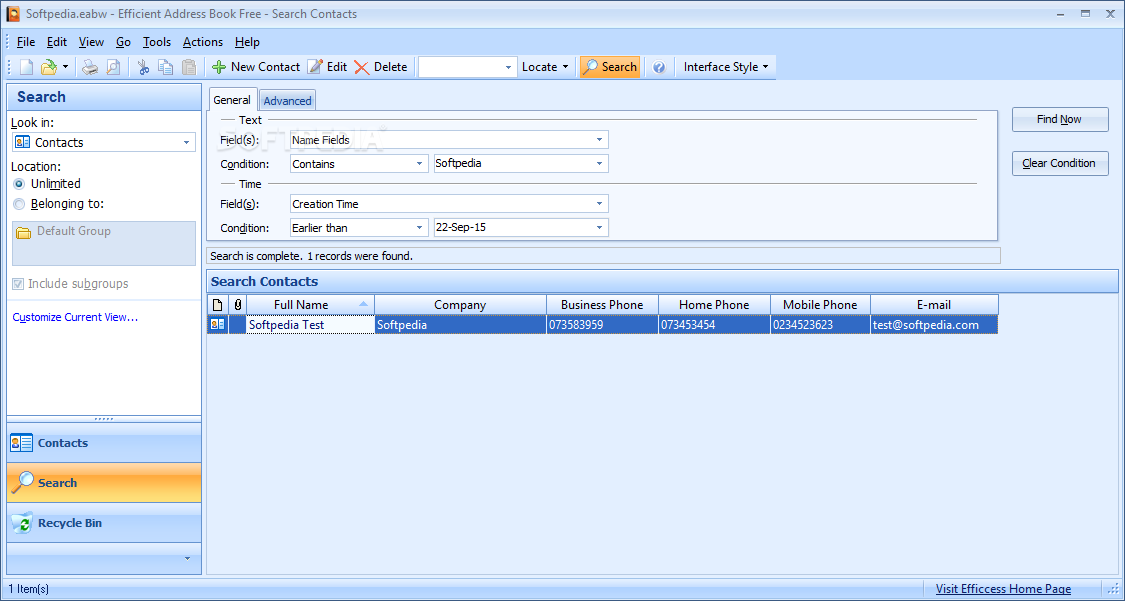Click the 073453454 home phone cell
The width and height of the screenshot is (1125, 601).
[x=715, y=325]
